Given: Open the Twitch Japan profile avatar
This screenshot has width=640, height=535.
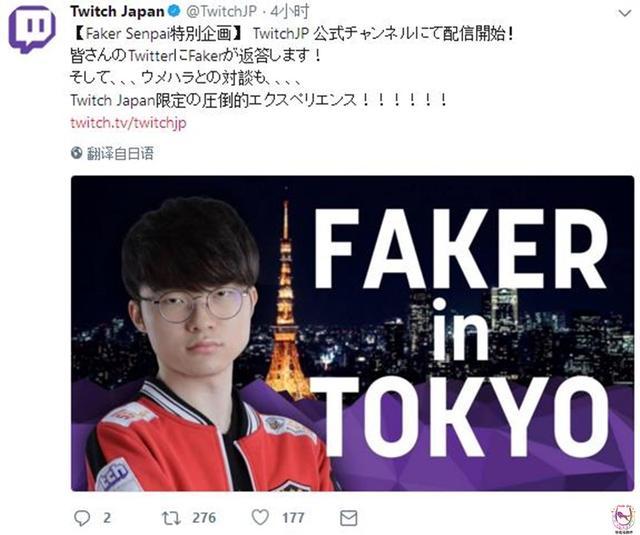Looking at the screenshot, I should click(x=33, y=29).
